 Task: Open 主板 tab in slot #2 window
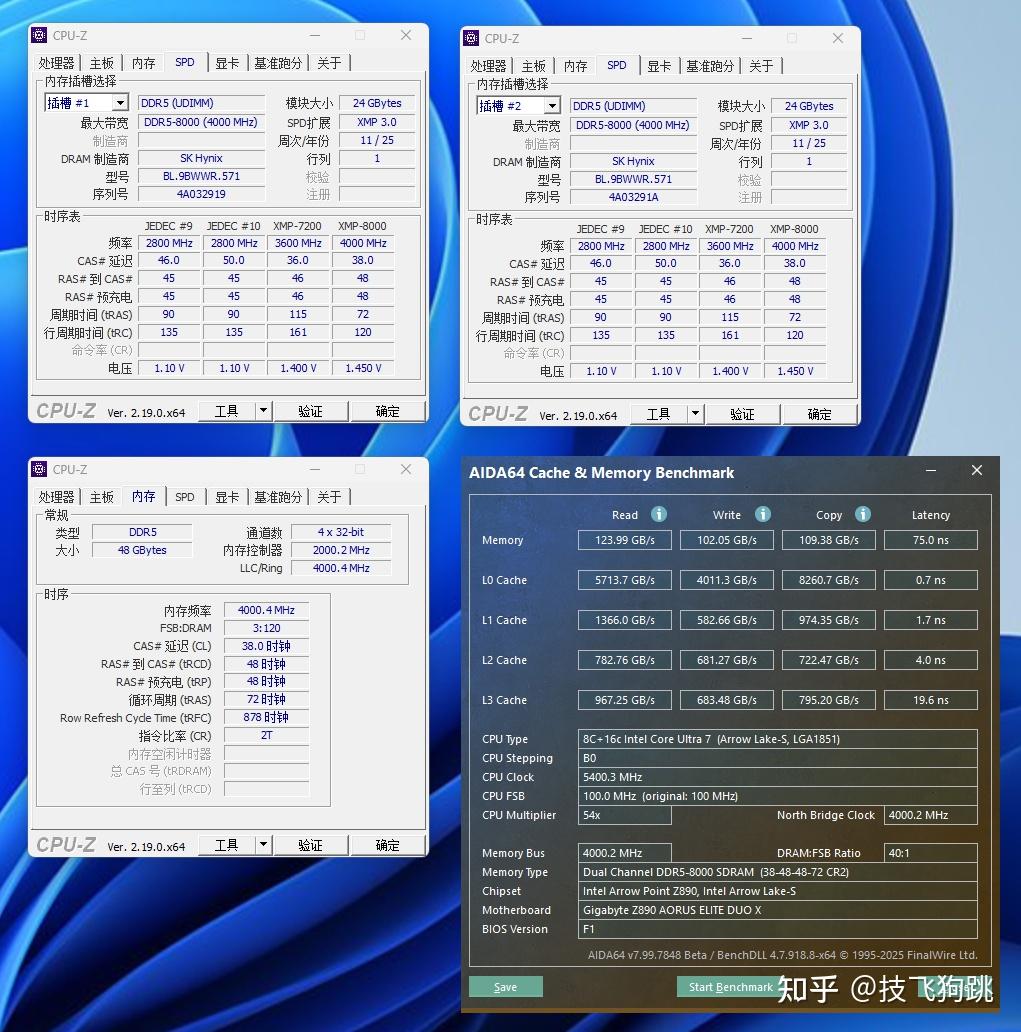tap(533, 66)
